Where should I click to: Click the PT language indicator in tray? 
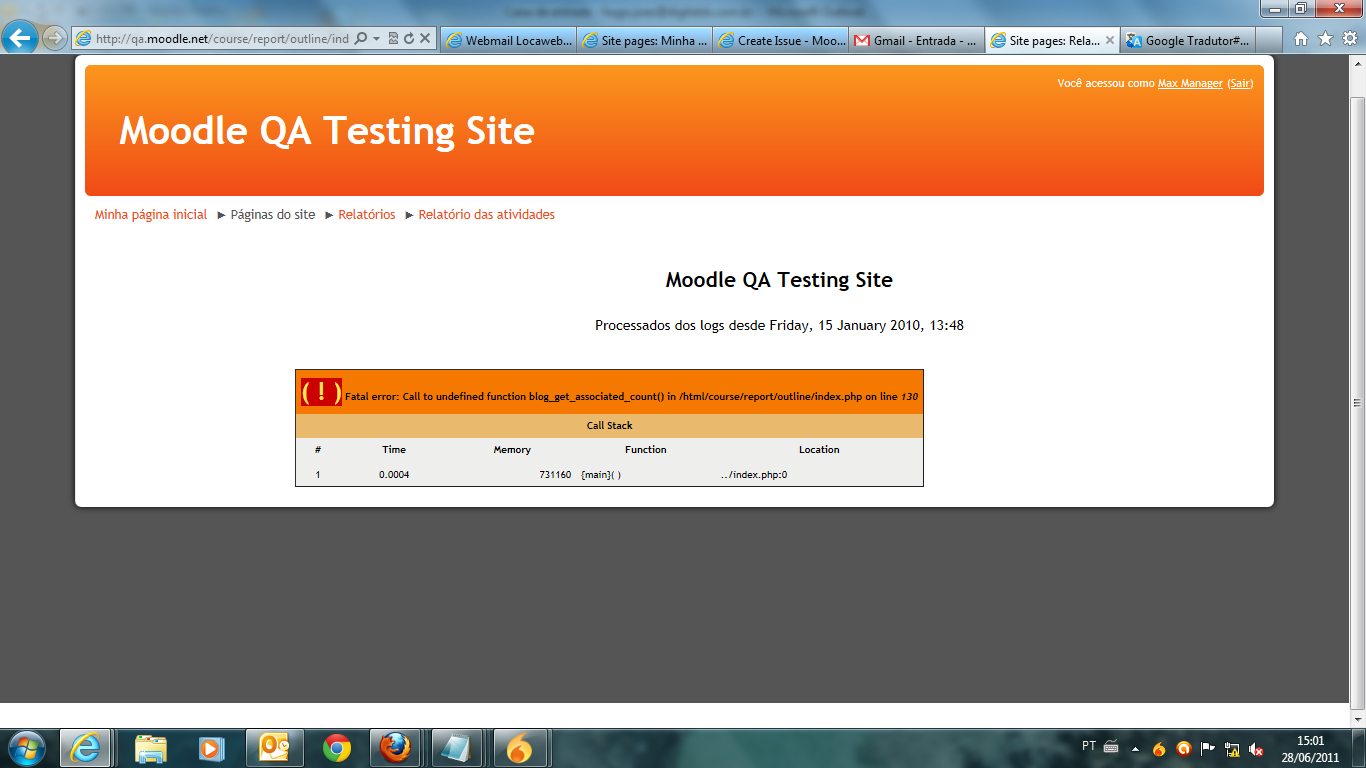point(1089,746)
